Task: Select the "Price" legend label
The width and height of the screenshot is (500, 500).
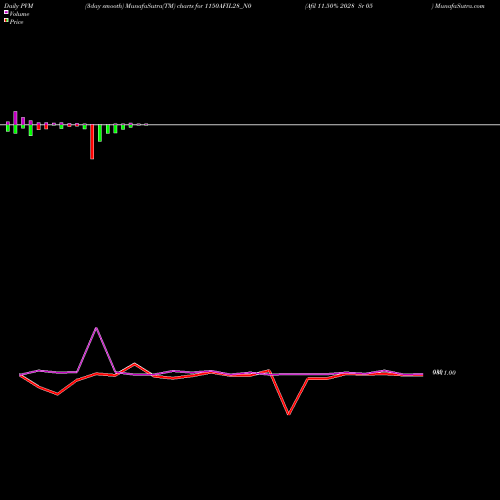Action: (x=16, y=22)
